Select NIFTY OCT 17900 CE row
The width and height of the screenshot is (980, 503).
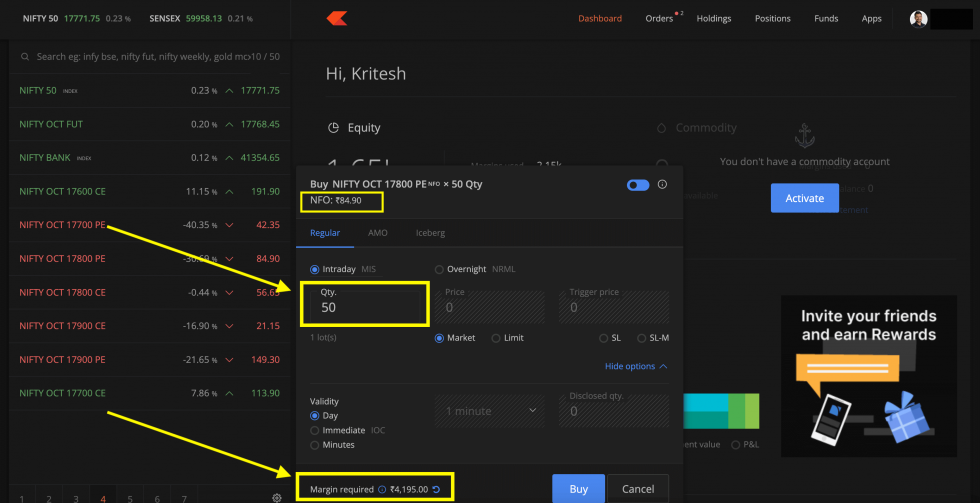click(149, 326)
